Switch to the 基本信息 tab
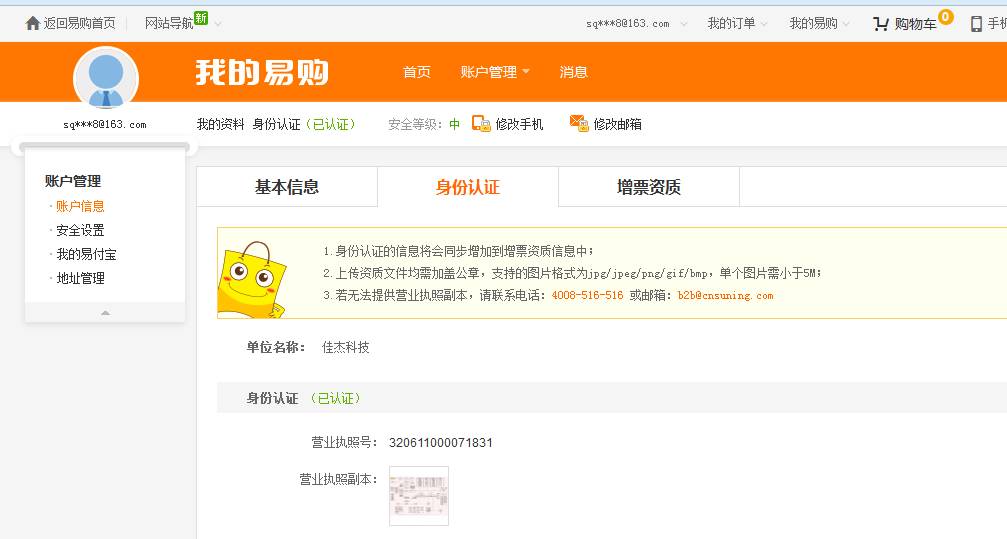 [x=287, y=187]
